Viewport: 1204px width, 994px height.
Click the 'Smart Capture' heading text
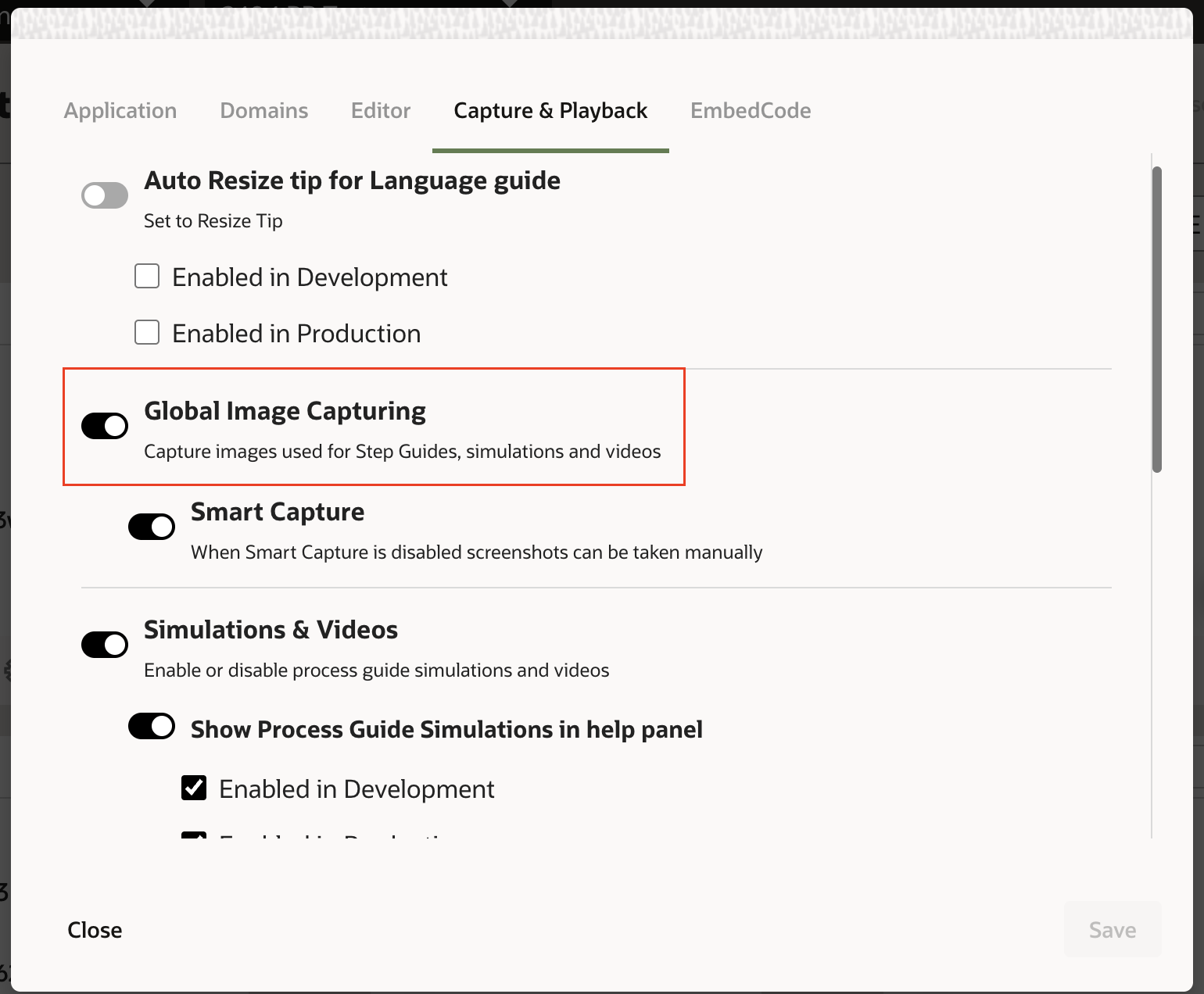(x=278, y=512)
